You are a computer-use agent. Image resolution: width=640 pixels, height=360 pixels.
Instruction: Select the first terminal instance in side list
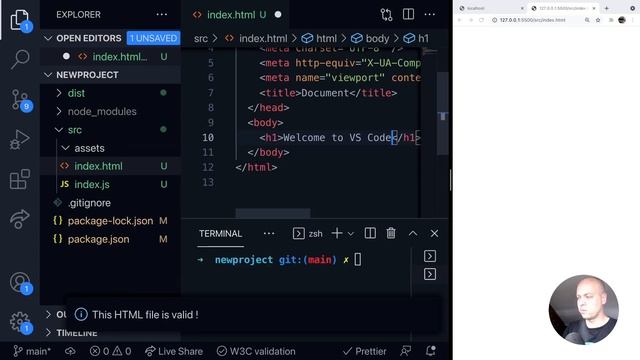point(430,256)
